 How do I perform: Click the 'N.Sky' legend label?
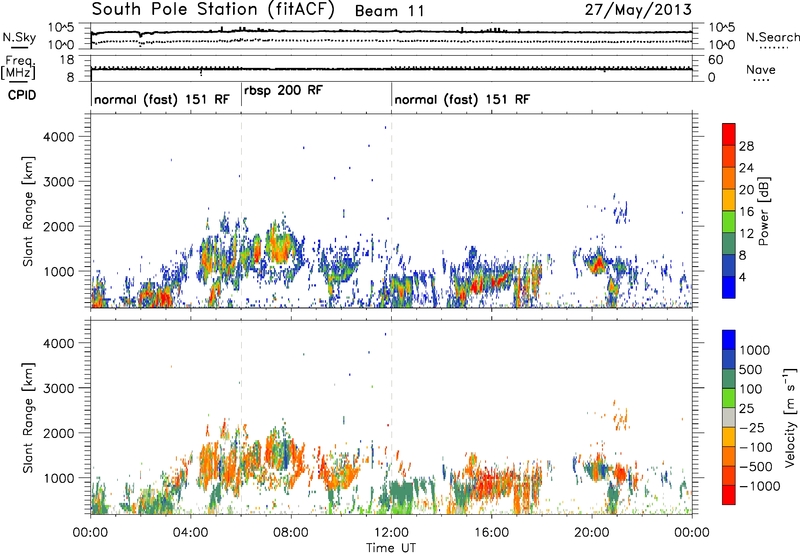coord(19,37)
